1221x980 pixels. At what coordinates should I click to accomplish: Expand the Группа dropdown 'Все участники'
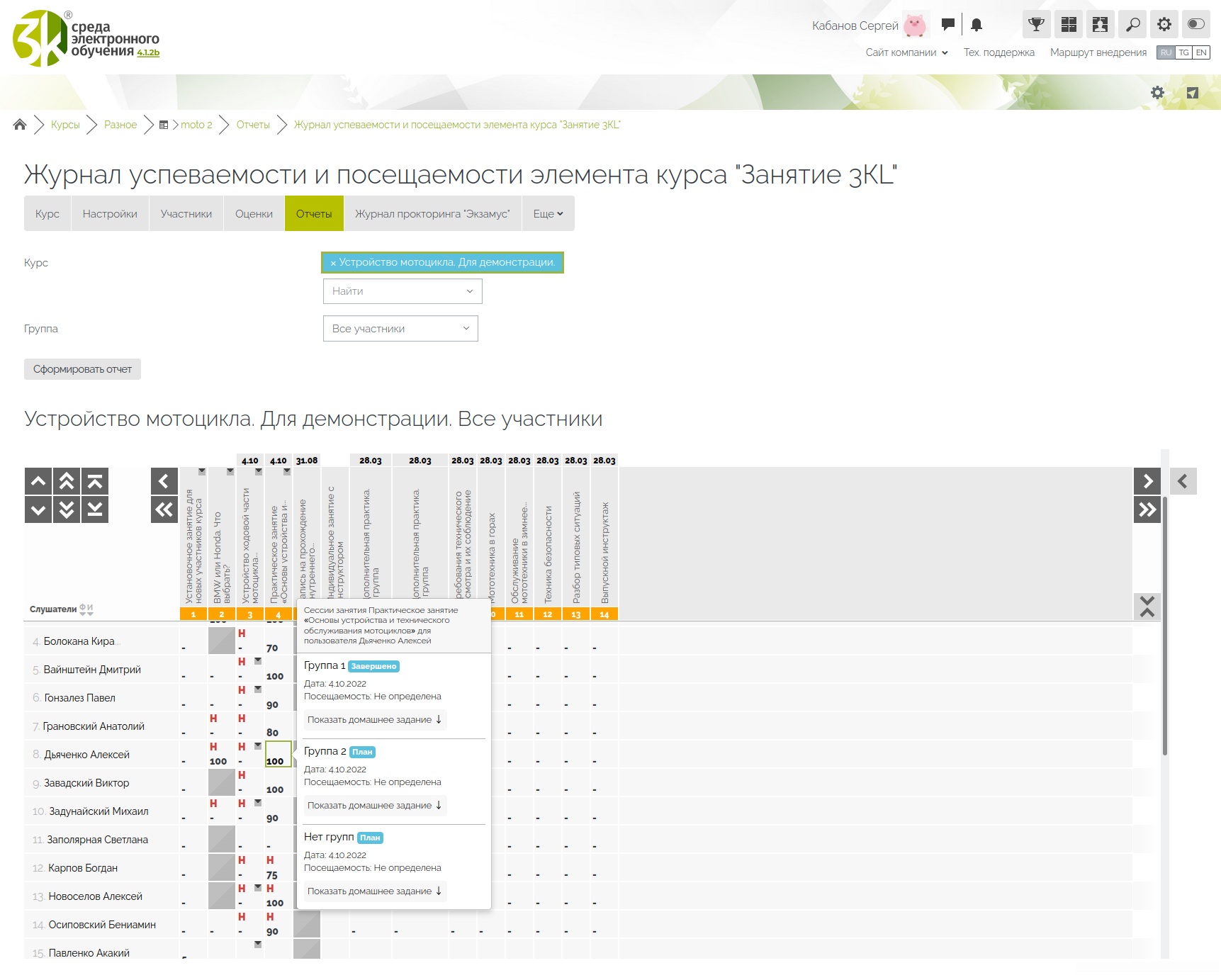coord(400,329)
